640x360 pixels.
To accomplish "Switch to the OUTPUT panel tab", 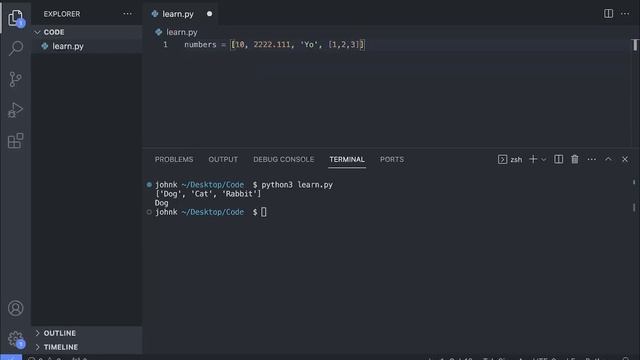I will point(223,159).
